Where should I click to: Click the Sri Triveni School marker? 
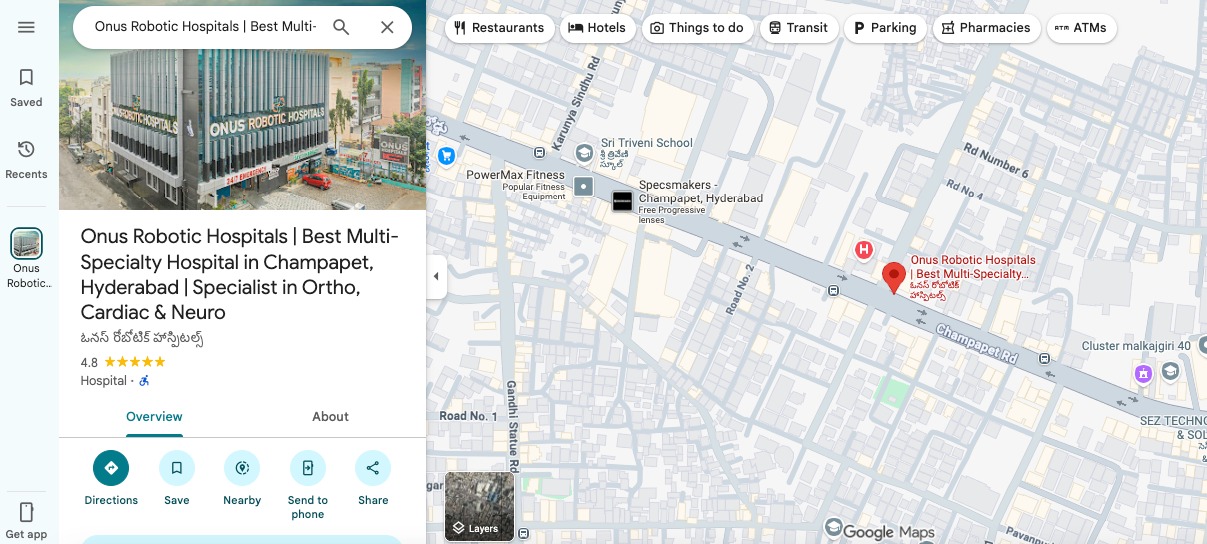pyautogui.click(x=584, y=153)
